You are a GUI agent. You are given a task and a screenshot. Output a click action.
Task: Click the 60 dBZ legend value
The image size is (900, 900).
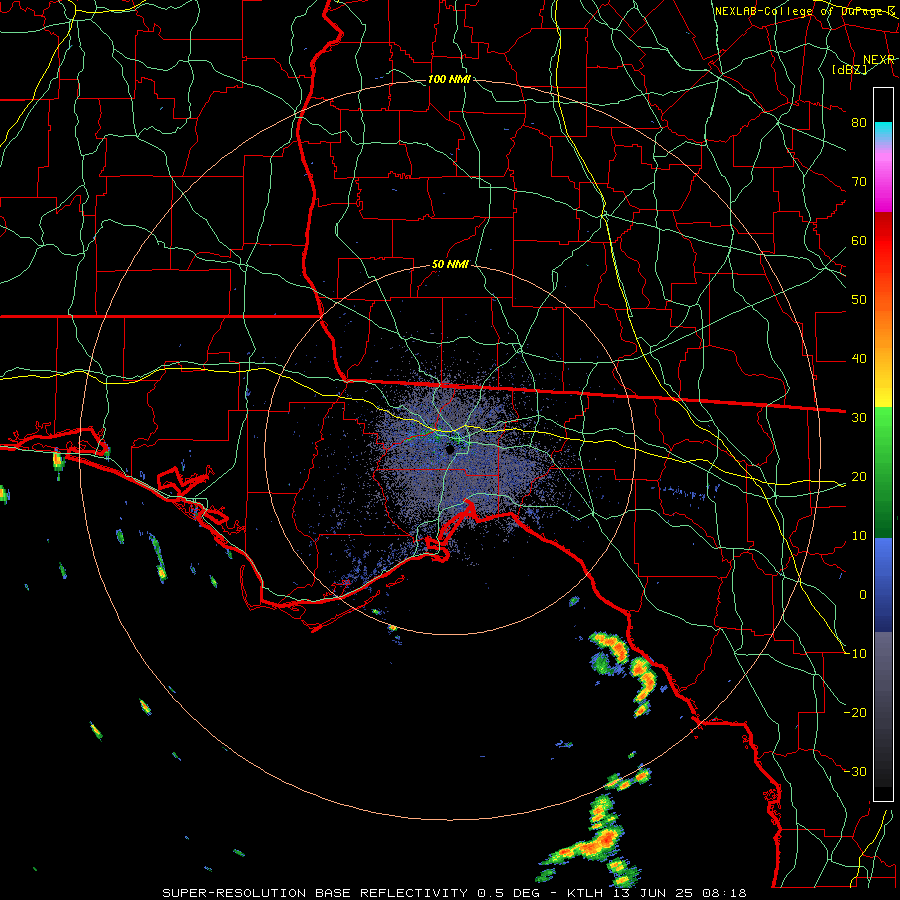[859, 240]
